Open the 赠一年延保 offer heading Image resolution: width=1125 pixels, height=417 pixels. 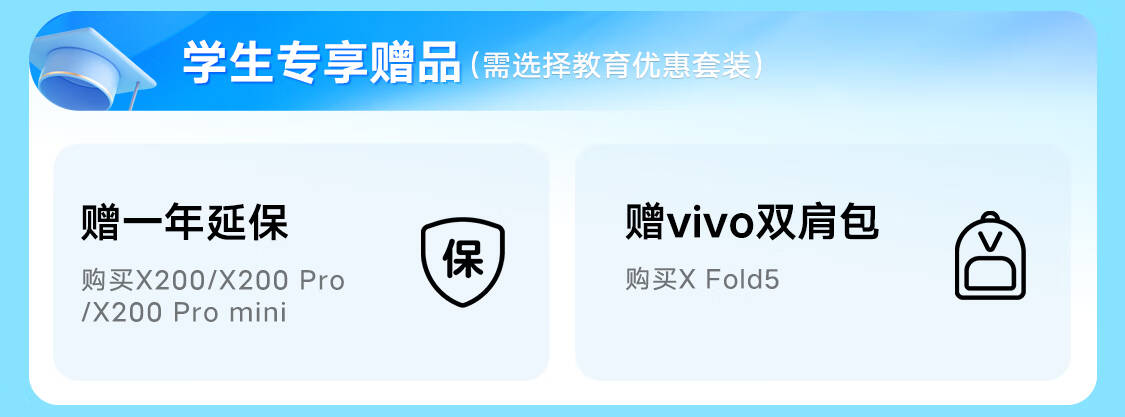[x=184, y=222]
